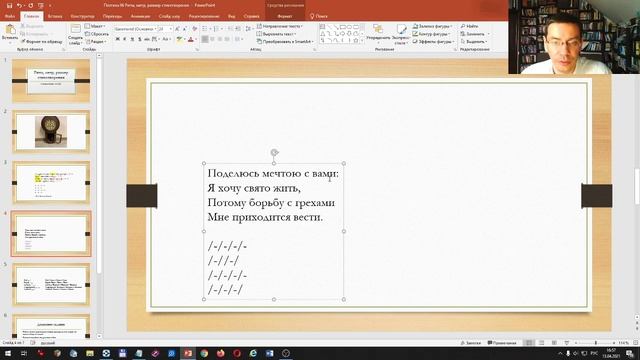Open Firefox from the Windows taskbar
Image resolution: width=640 pixels, height=360 pixels.
pyautogui.click(x=220, y=353)
